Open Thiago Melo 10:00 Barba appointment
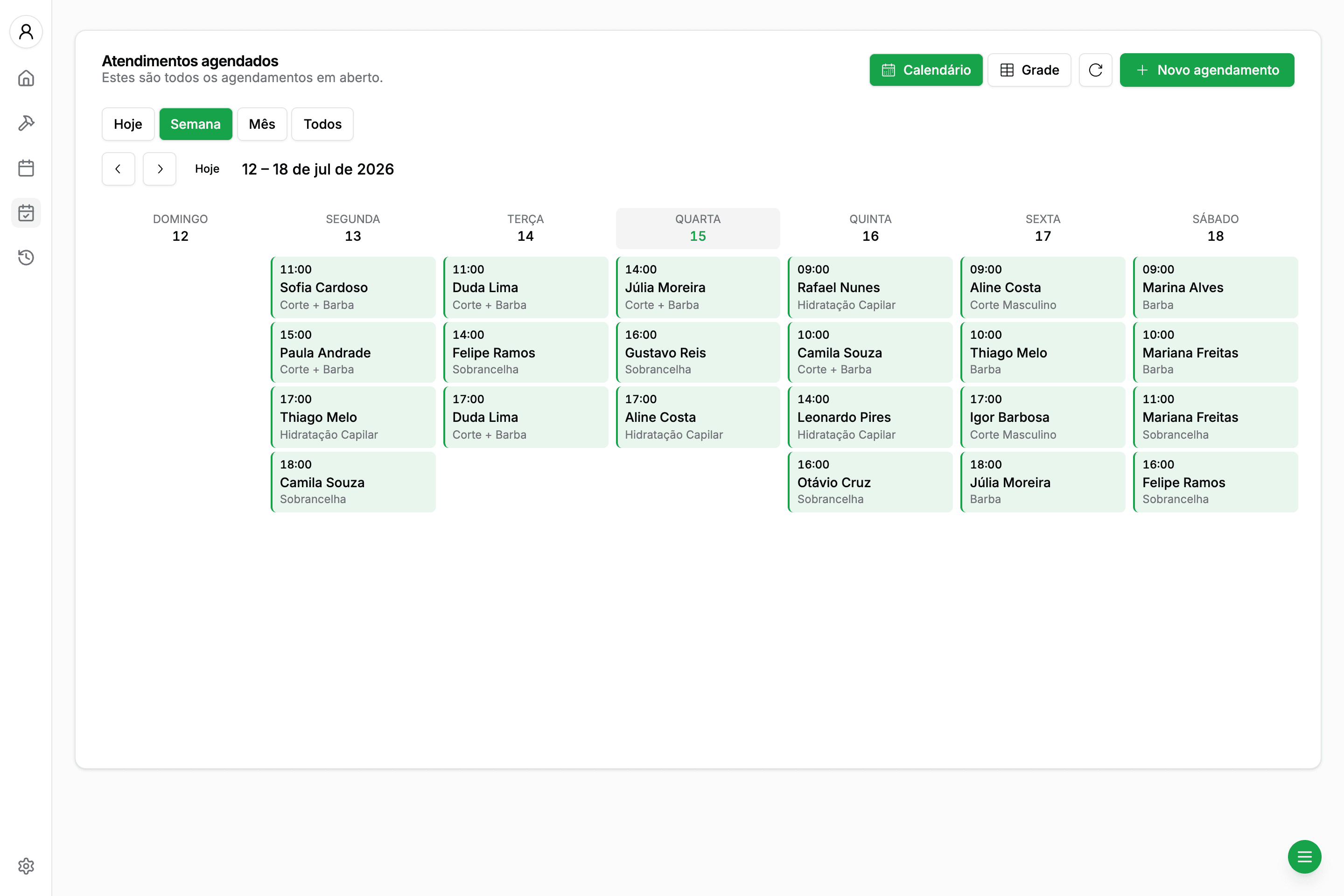Viewport: 1344px width, 896px height. tap(1043, 352)
